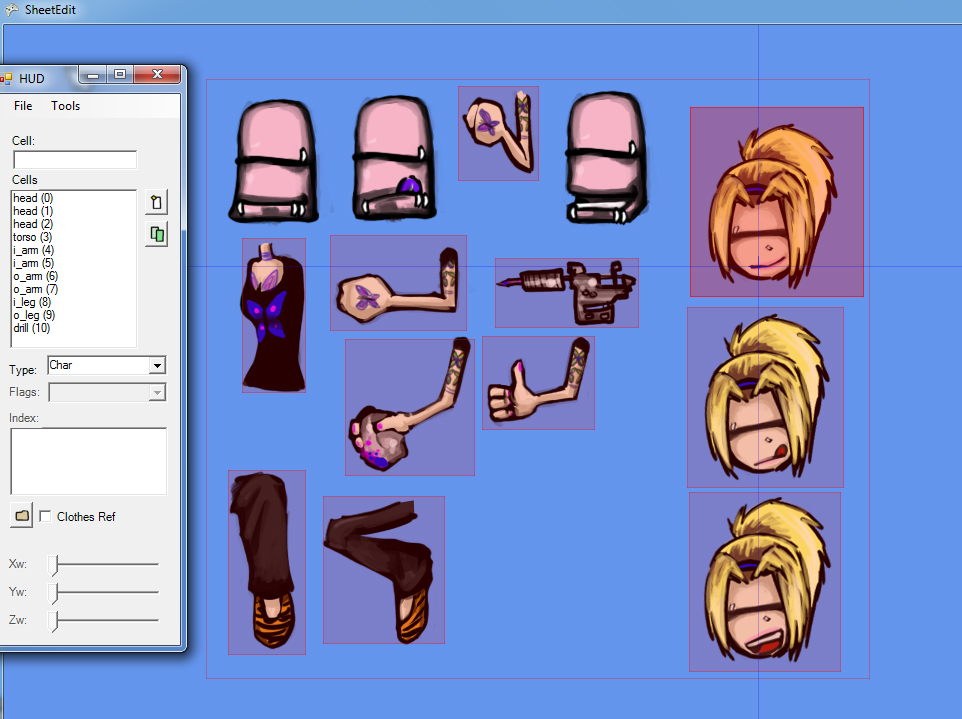Click the first pink chair sprite
The height and width of the screenshot is (719, 962).
pyautogui.click(x=274, y=161)
